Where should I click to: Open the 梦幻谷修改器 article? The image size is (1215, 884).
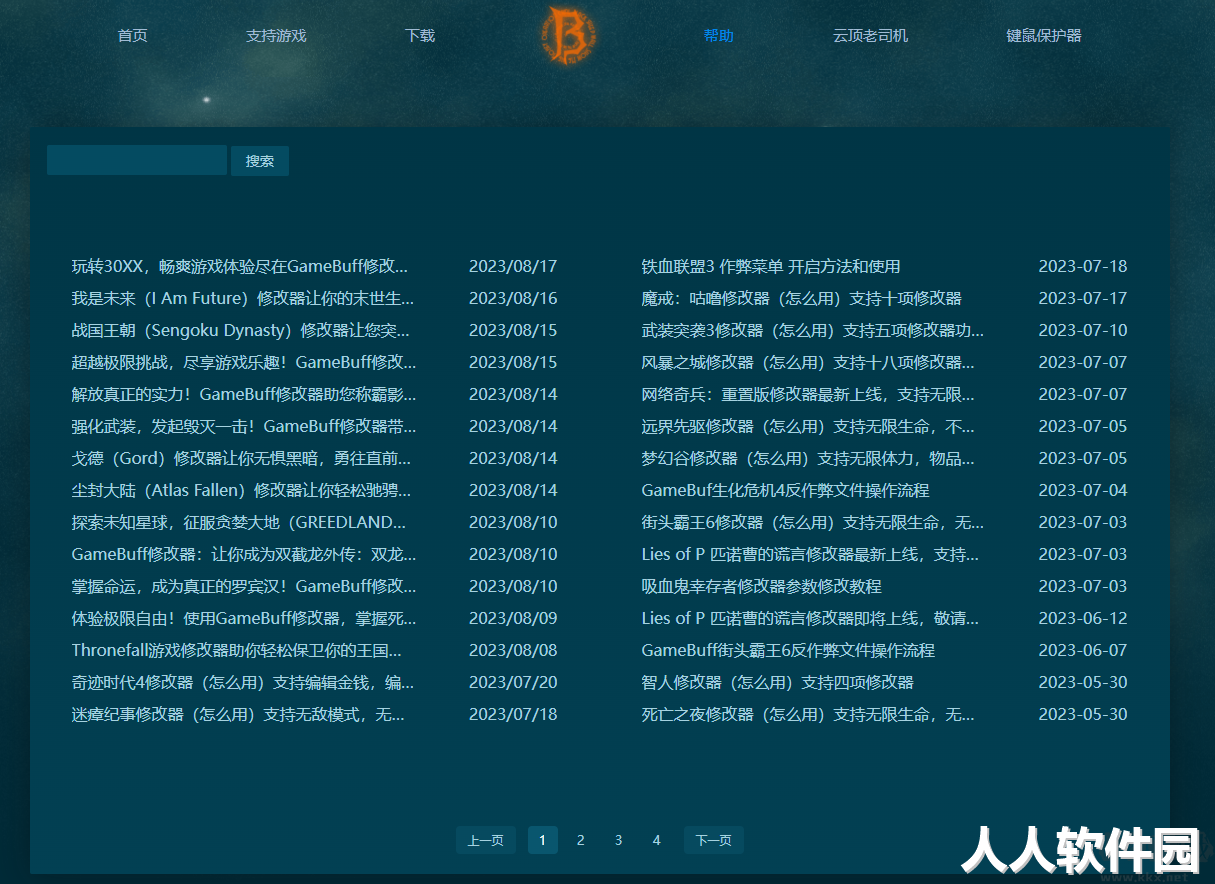tap(808, 458)
